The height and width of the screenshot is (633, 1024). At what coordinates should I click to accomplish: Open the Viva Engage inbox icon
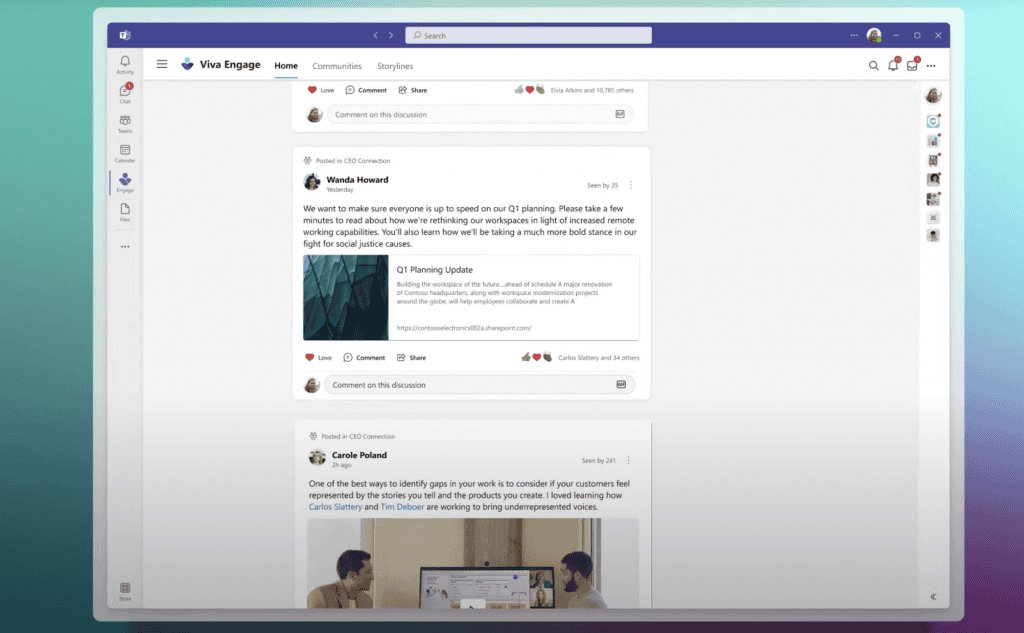coord(912,65)
